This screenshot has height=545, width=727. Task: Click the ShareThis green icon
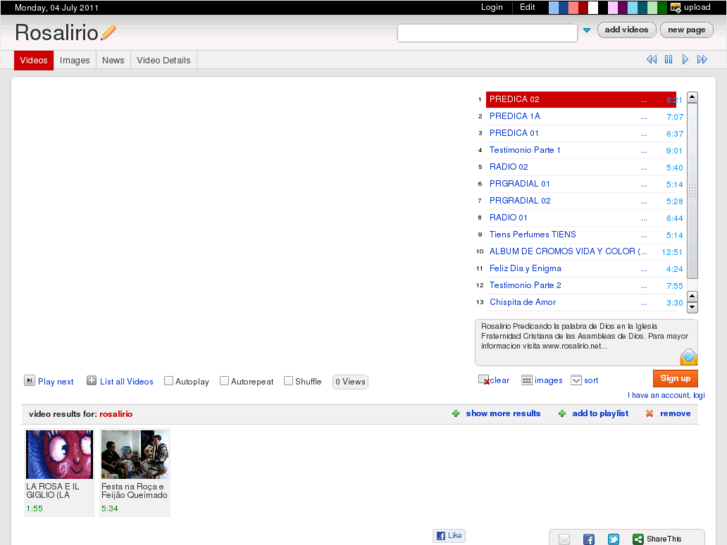(638, 539)
